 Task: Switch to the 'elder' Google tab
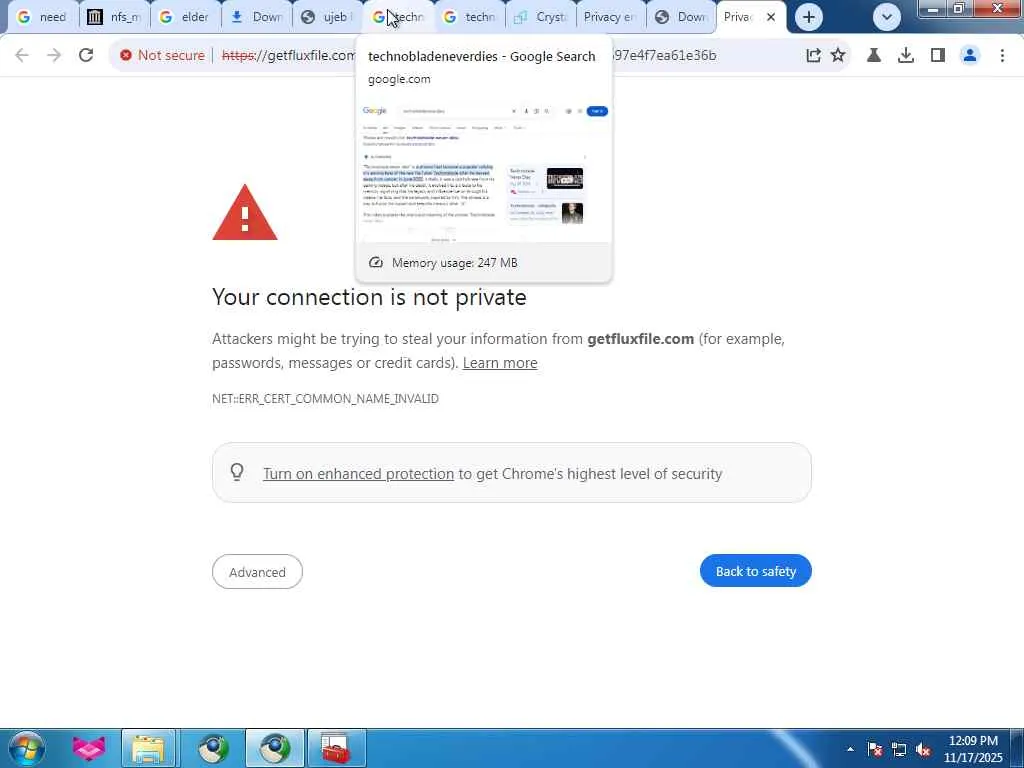pos(185,17)
